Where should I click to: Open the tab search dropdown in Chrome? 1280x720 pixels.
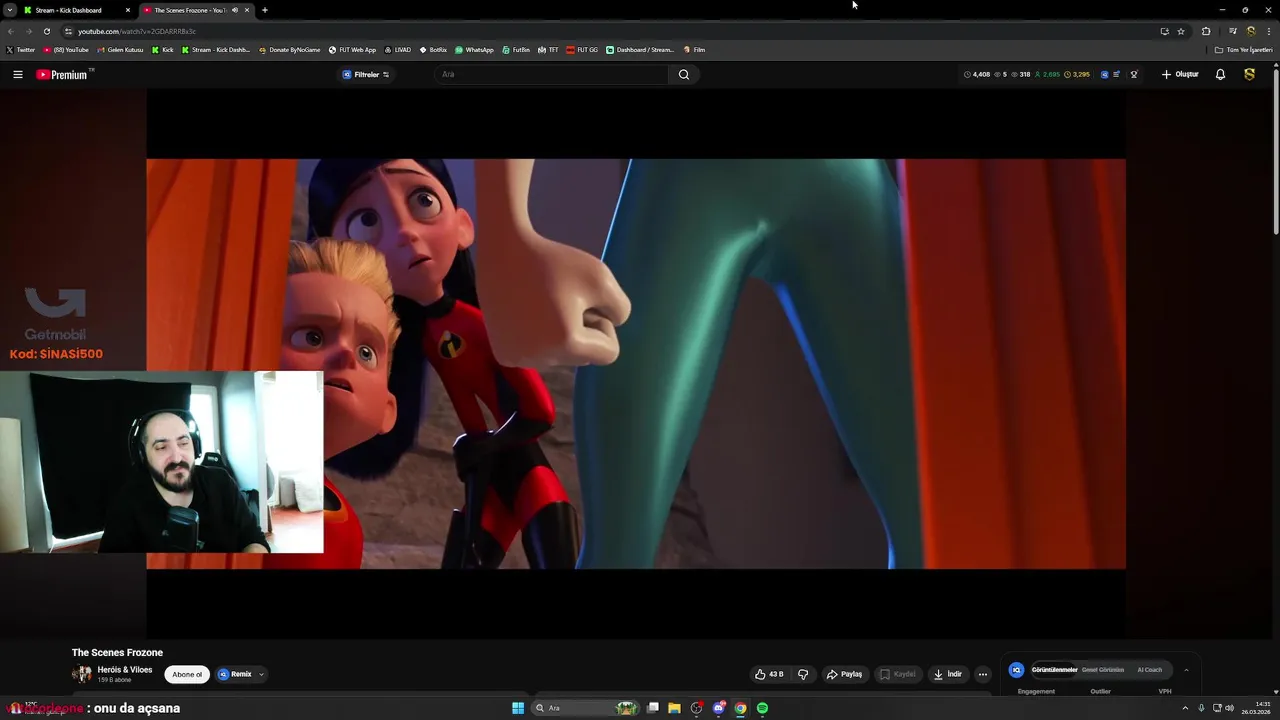[9, 10]
